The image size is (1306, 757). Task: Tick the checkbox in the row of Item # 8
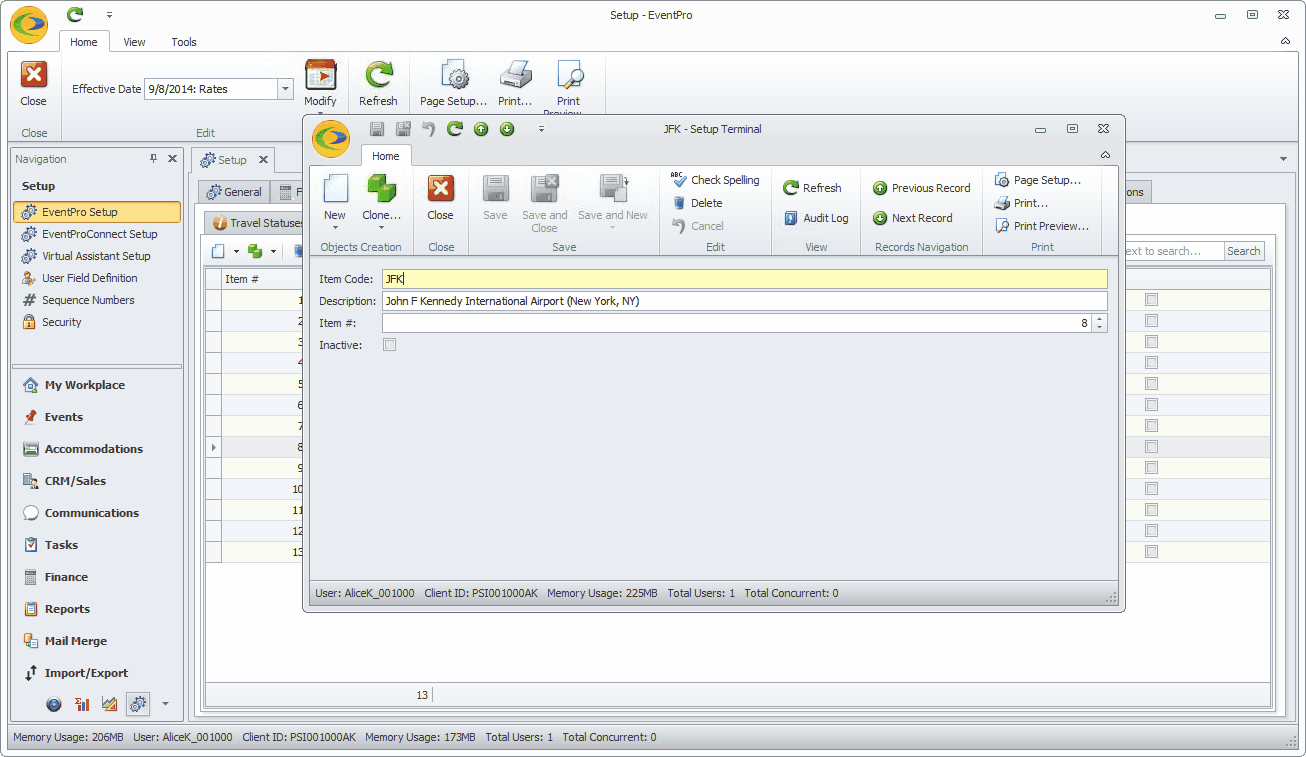(x=1151, y=447)
